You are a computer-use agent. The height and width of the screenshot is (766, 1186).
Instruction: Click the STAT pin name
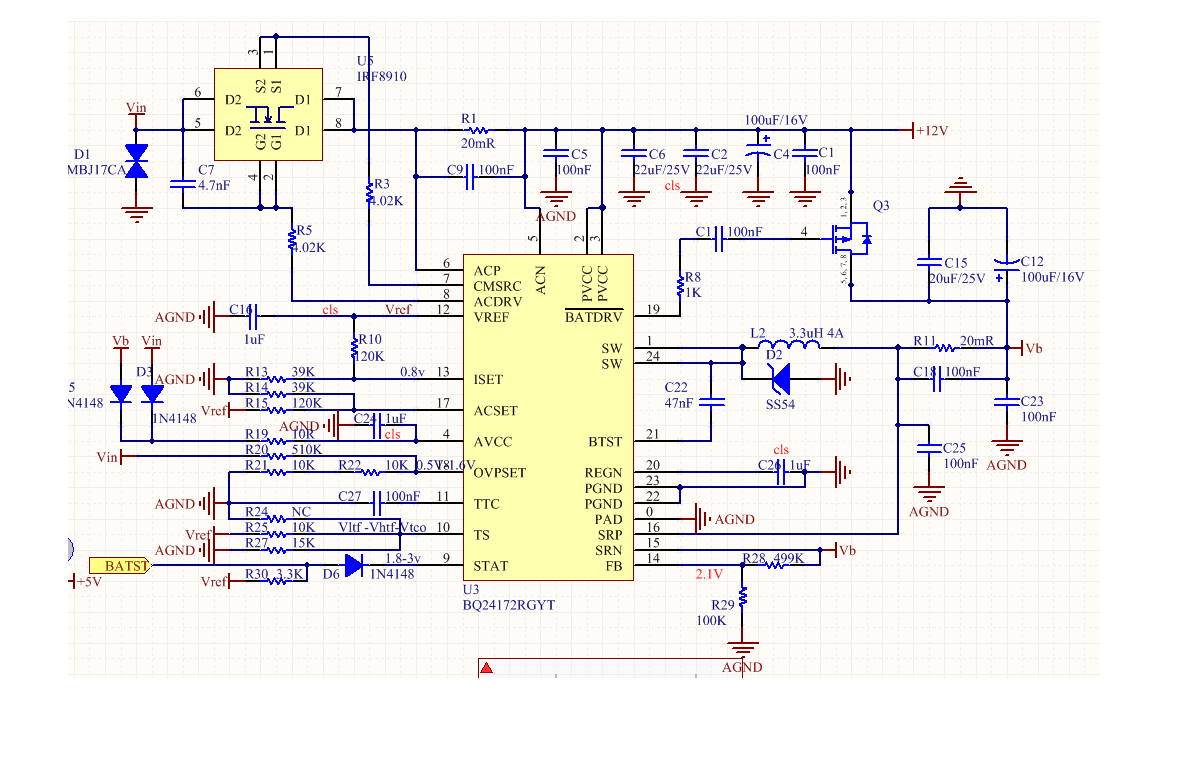click(x=490, y=566)
